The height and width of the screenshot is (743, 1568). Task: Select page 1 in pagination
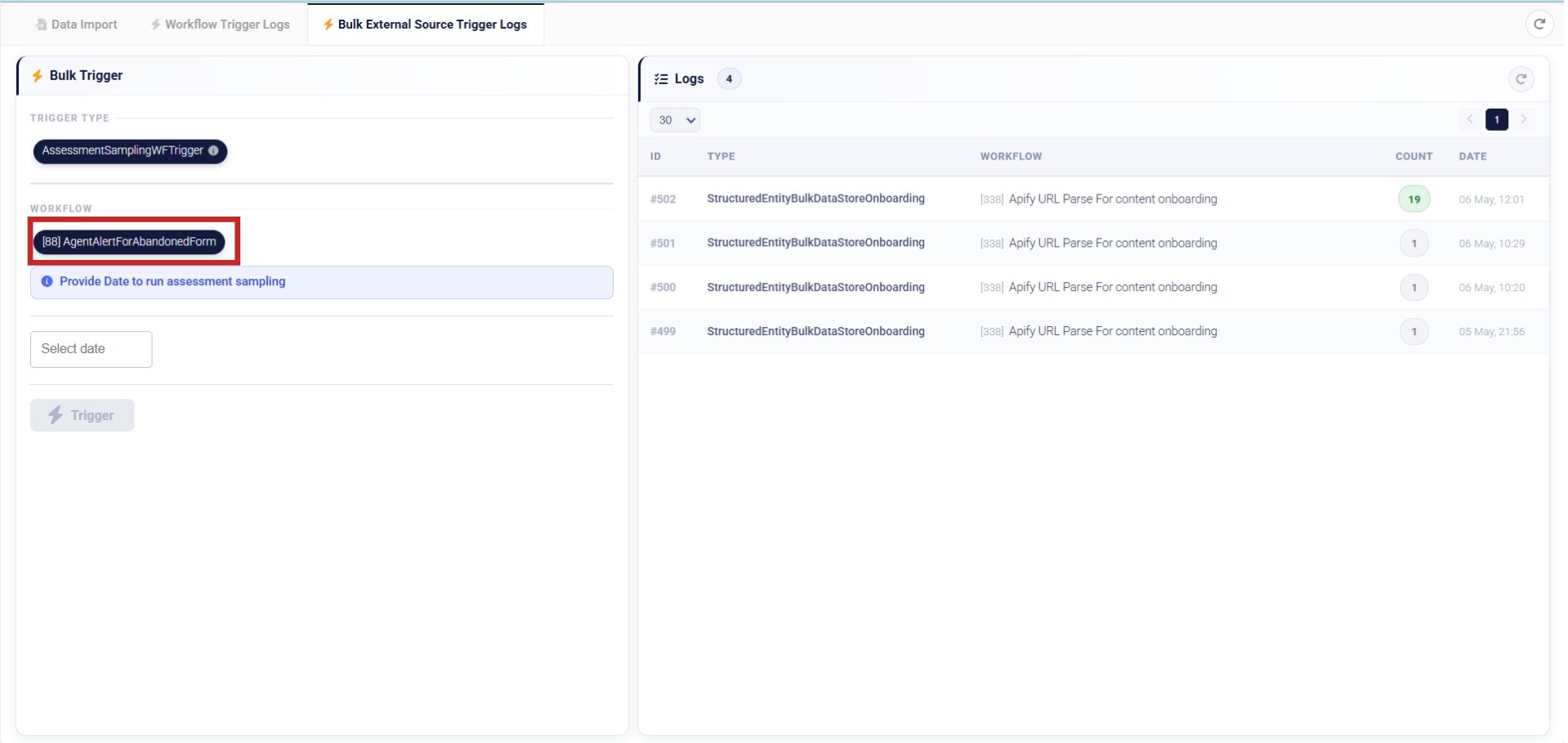click(1496, 119)
